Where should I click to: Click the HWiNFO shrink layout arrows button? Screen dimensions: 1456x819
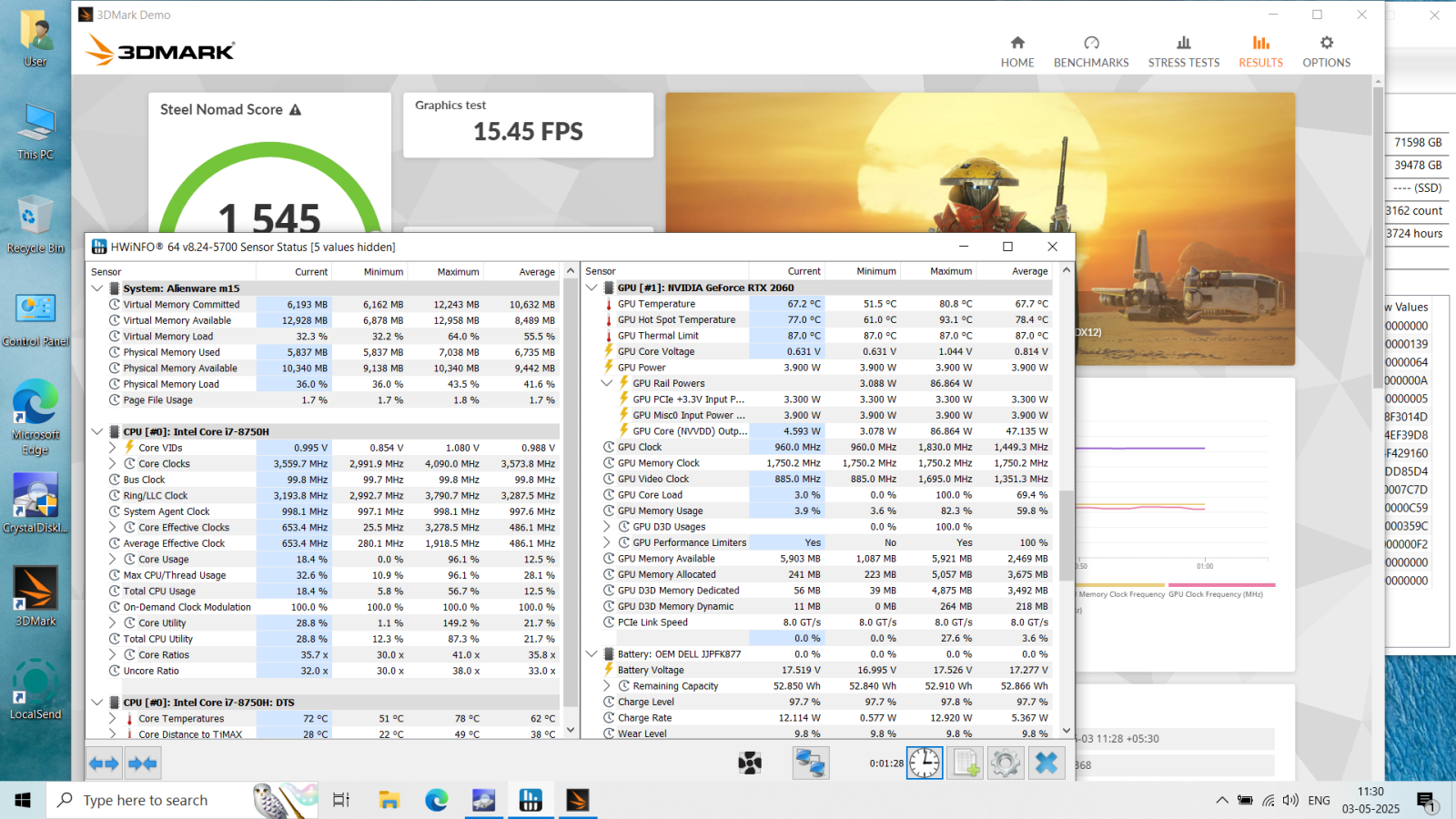(x=142, y=763)
